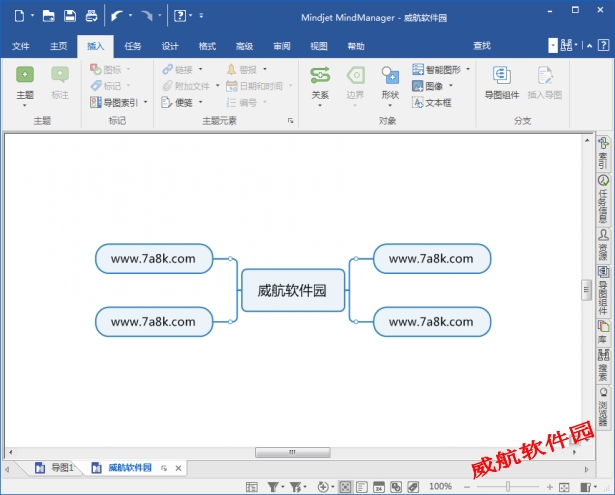Viewport: 615px width, 495px height.
Task: Switch to the 设计 ribbon tab
Action: 170,46
